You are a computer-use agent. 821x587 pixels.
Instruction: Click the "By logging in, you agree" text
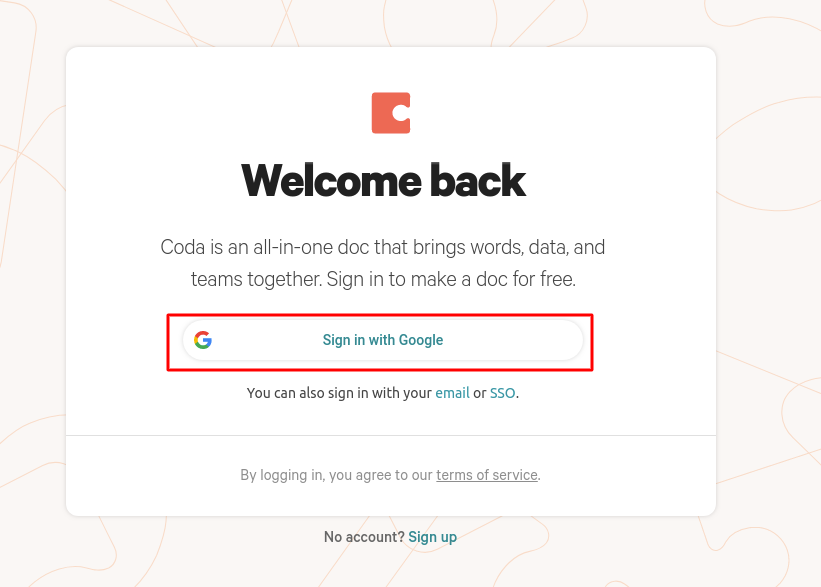pyautogui.click(x=336, y=475)
